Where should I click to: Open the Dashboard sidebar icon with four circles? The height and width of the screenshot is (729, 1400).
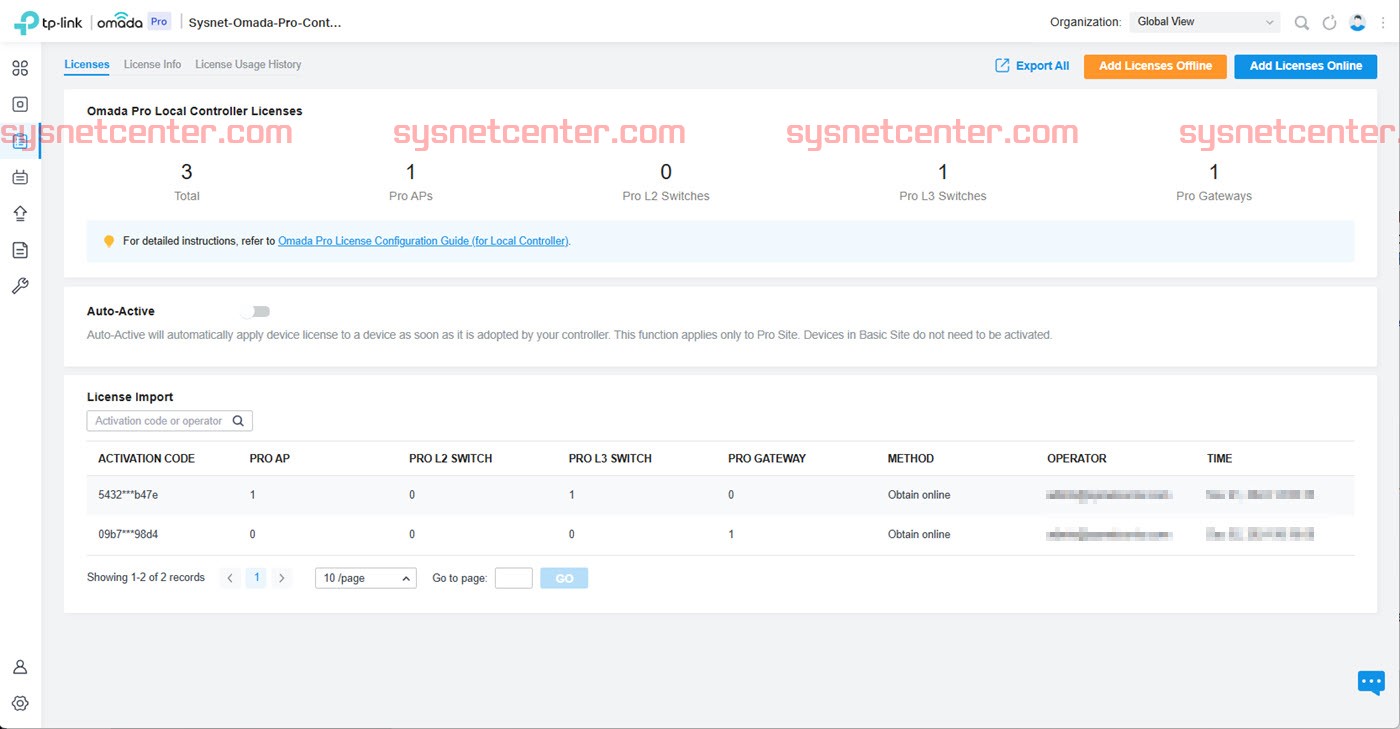pyautogui.click(x=20, y=68)
